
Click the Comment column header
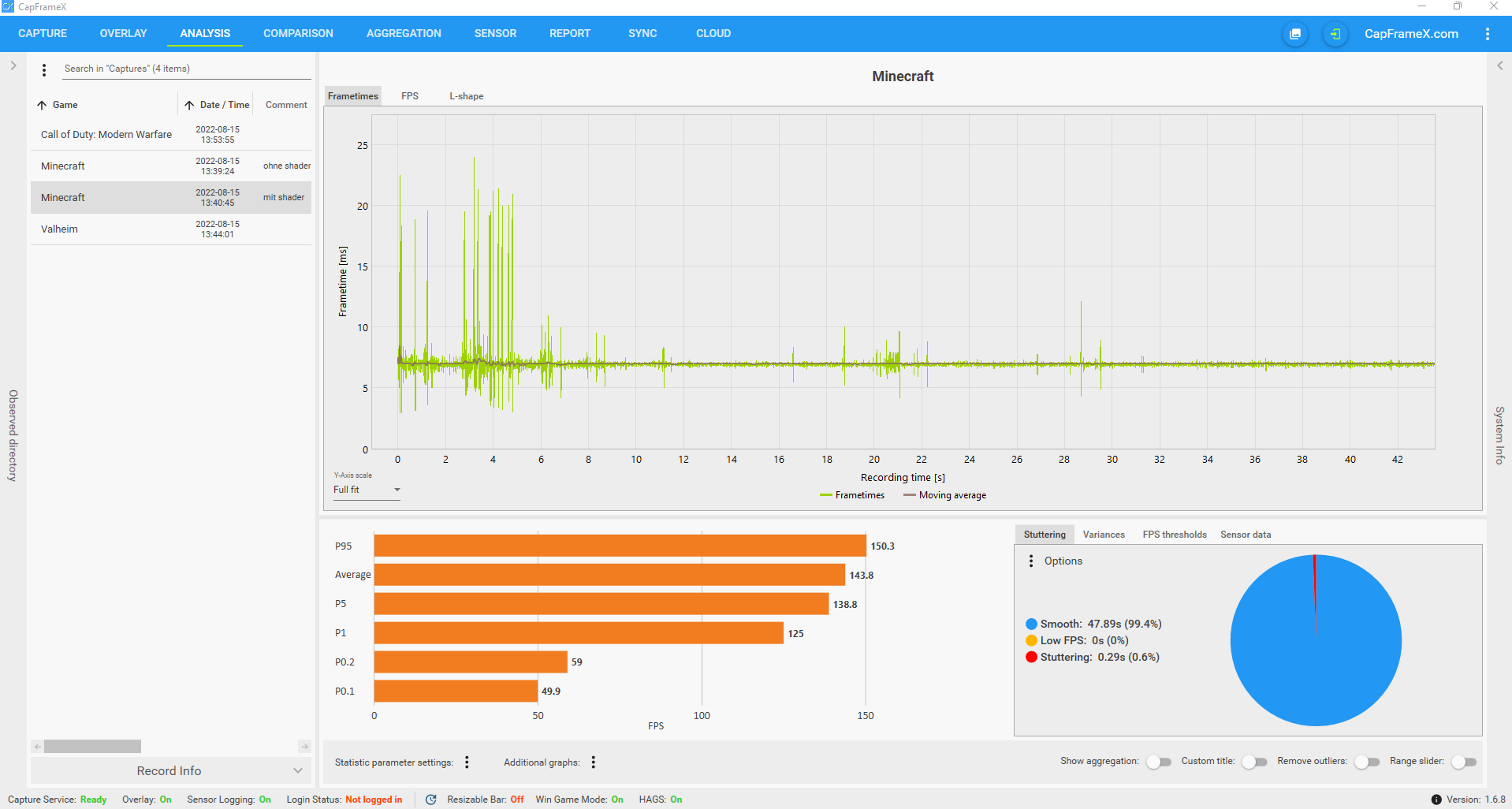tap(286, 105)
